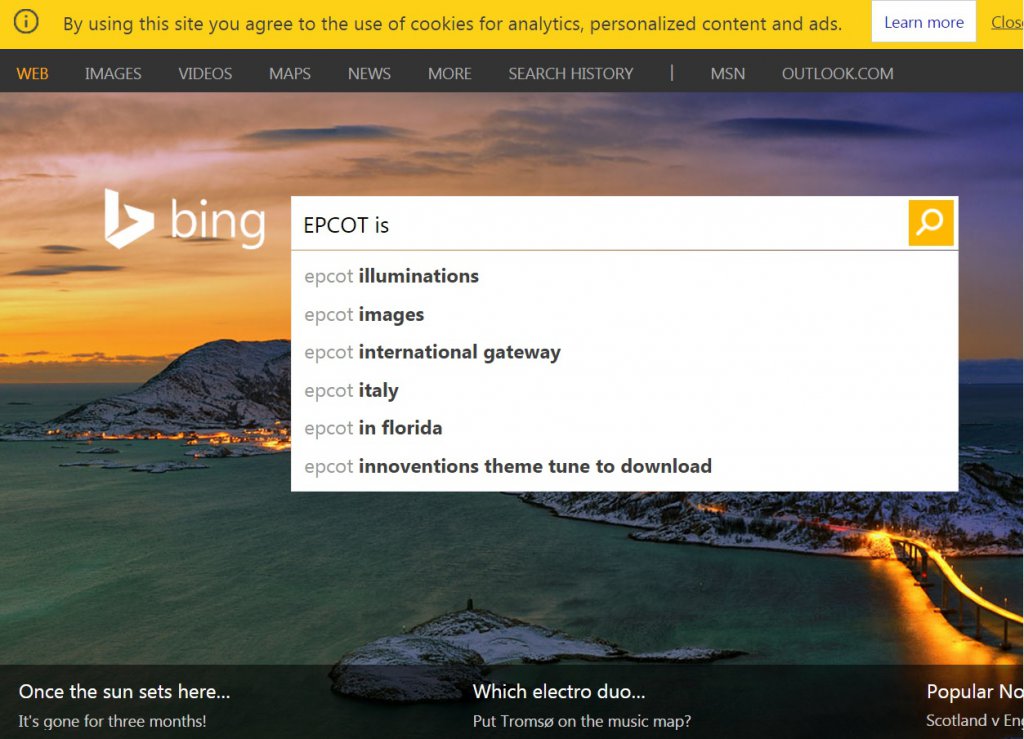Switch to Videos search
The image size is (1024, 739).
205,74
